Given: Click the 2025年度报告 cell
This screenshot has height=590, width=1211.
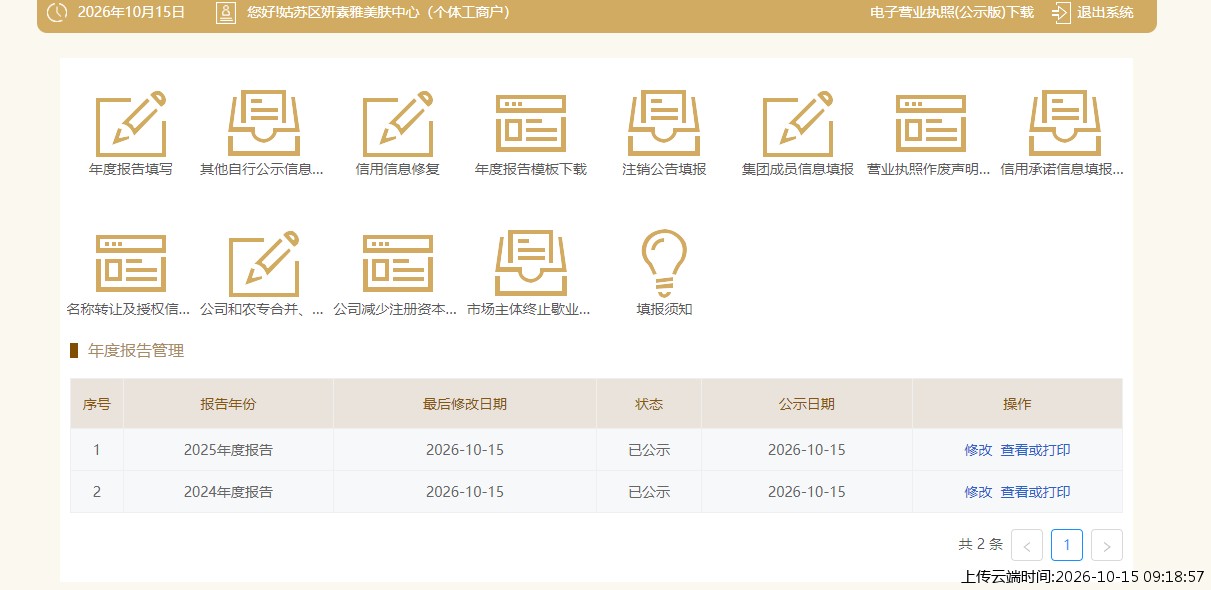Looking at the screenshot, I should tap(228, 450).
